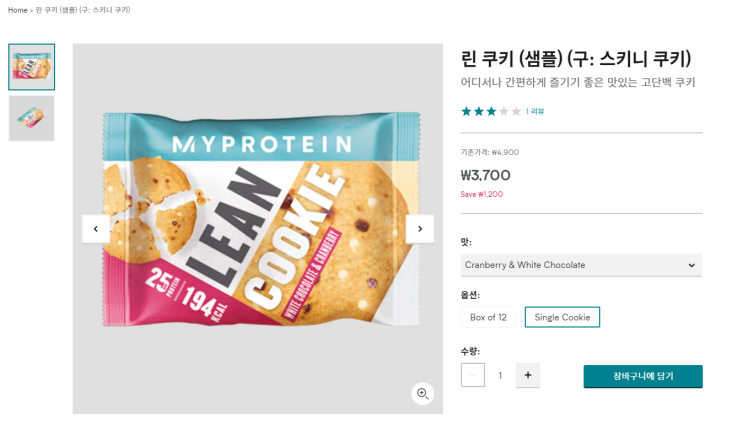The width and height of the screenshot is (743, 429).
Task: Click the next image arrow
Action: tap(420, 229)
